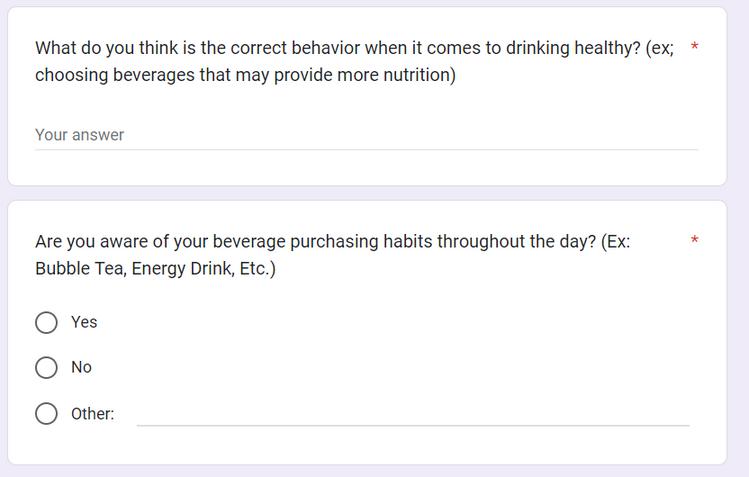The image size is (749, 477).
Task: Click the "choosing beverages that may provide" text line
Action: click(246, 75)
